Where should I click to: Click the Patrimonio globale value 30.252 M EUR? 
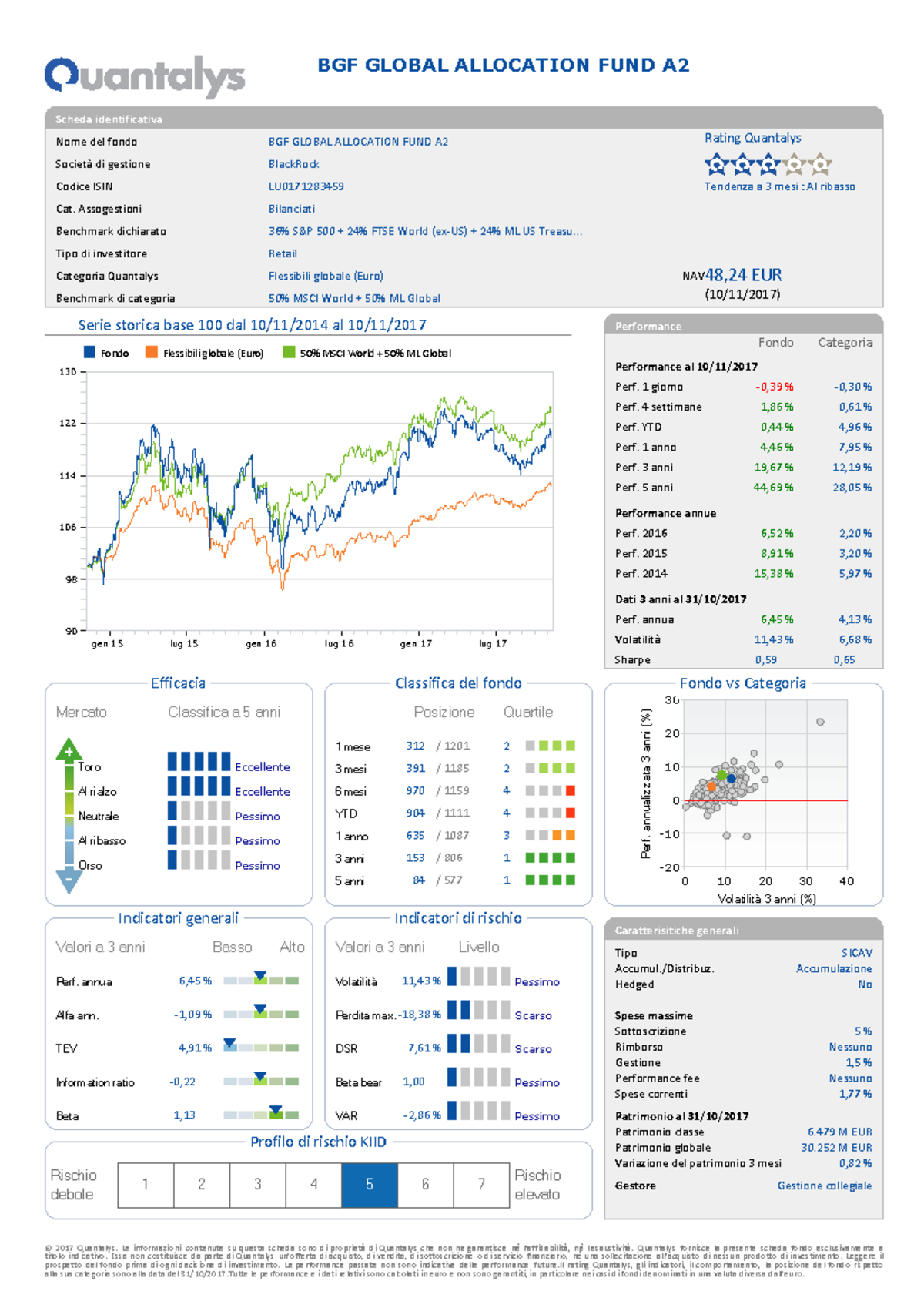(837, 1148)
